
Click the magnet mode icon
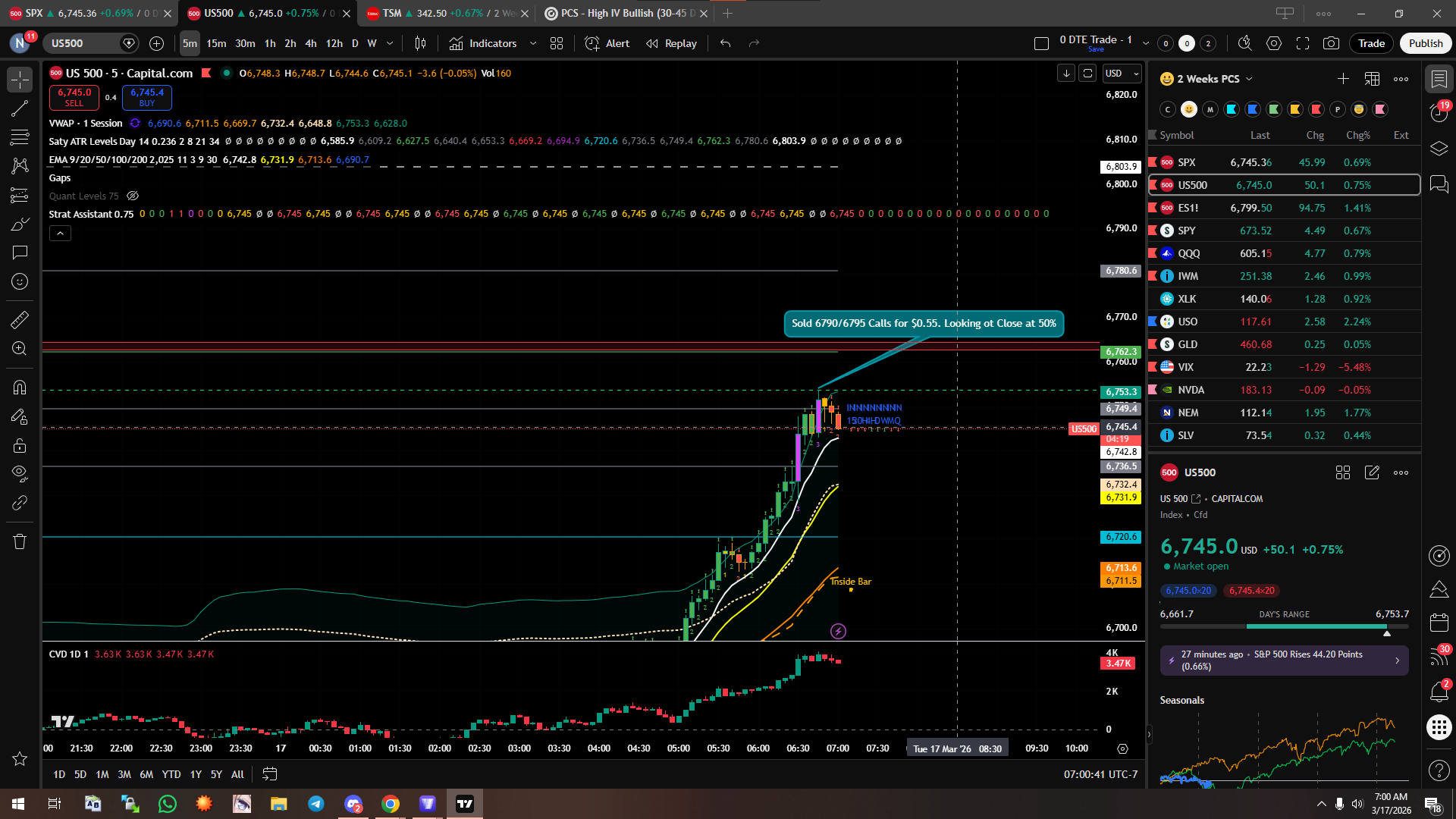click(x=20, y=388)
